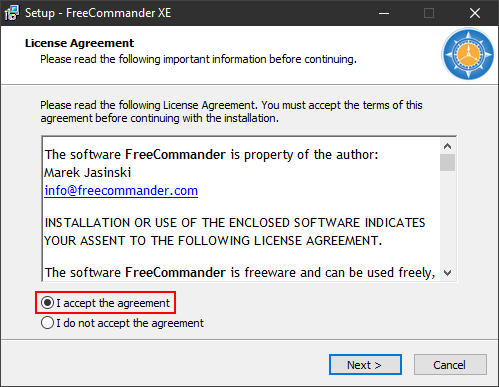The height and width of the screenshot is (387, 499).
Task: Click the FreeCommander compass logo
Action: [x=468, y=54]
